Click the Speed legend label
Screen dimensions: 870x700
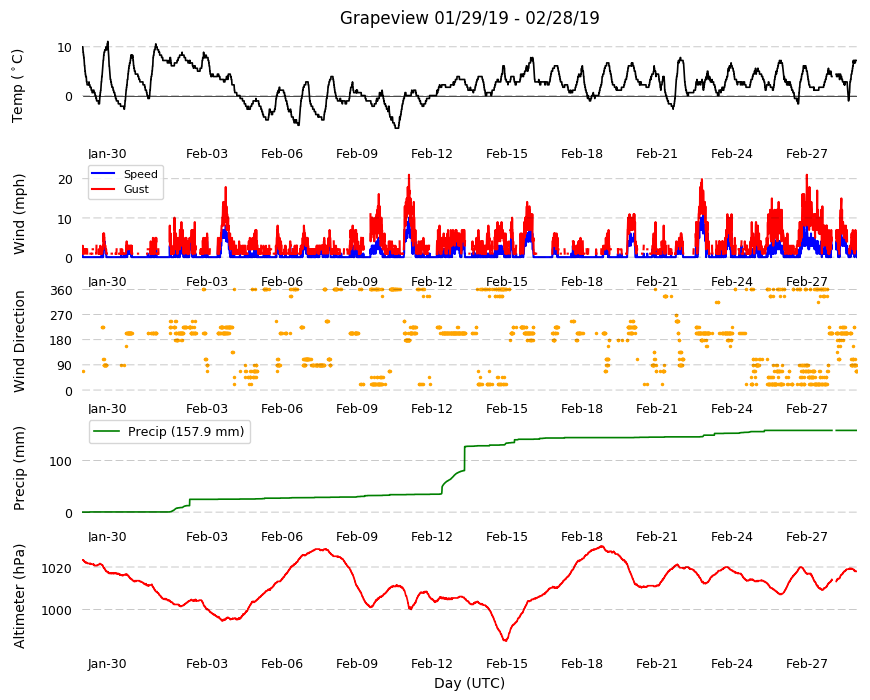(x=140, y=174)
